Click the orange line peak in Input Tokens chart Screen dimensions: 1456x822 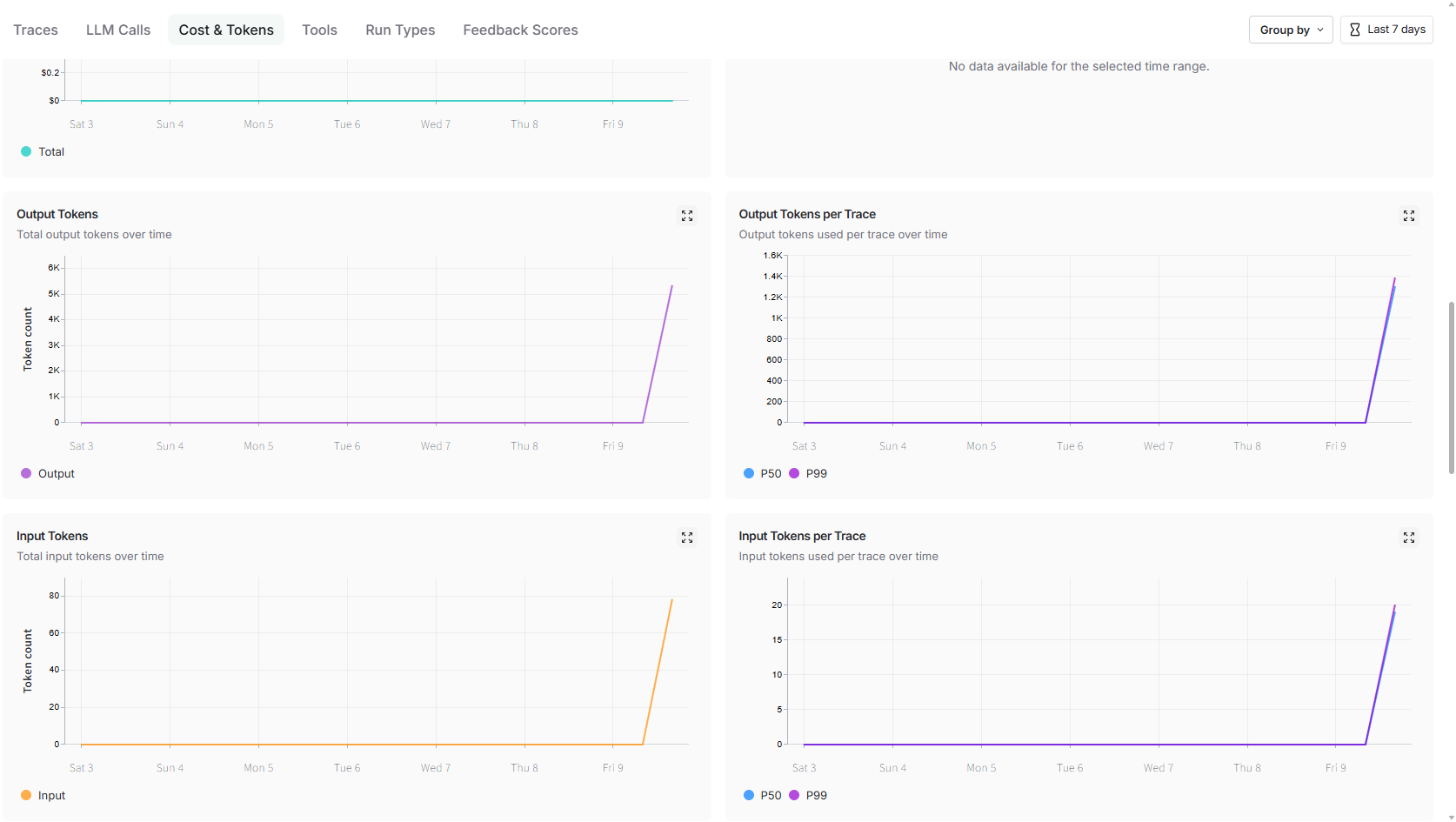pos(671,599)
